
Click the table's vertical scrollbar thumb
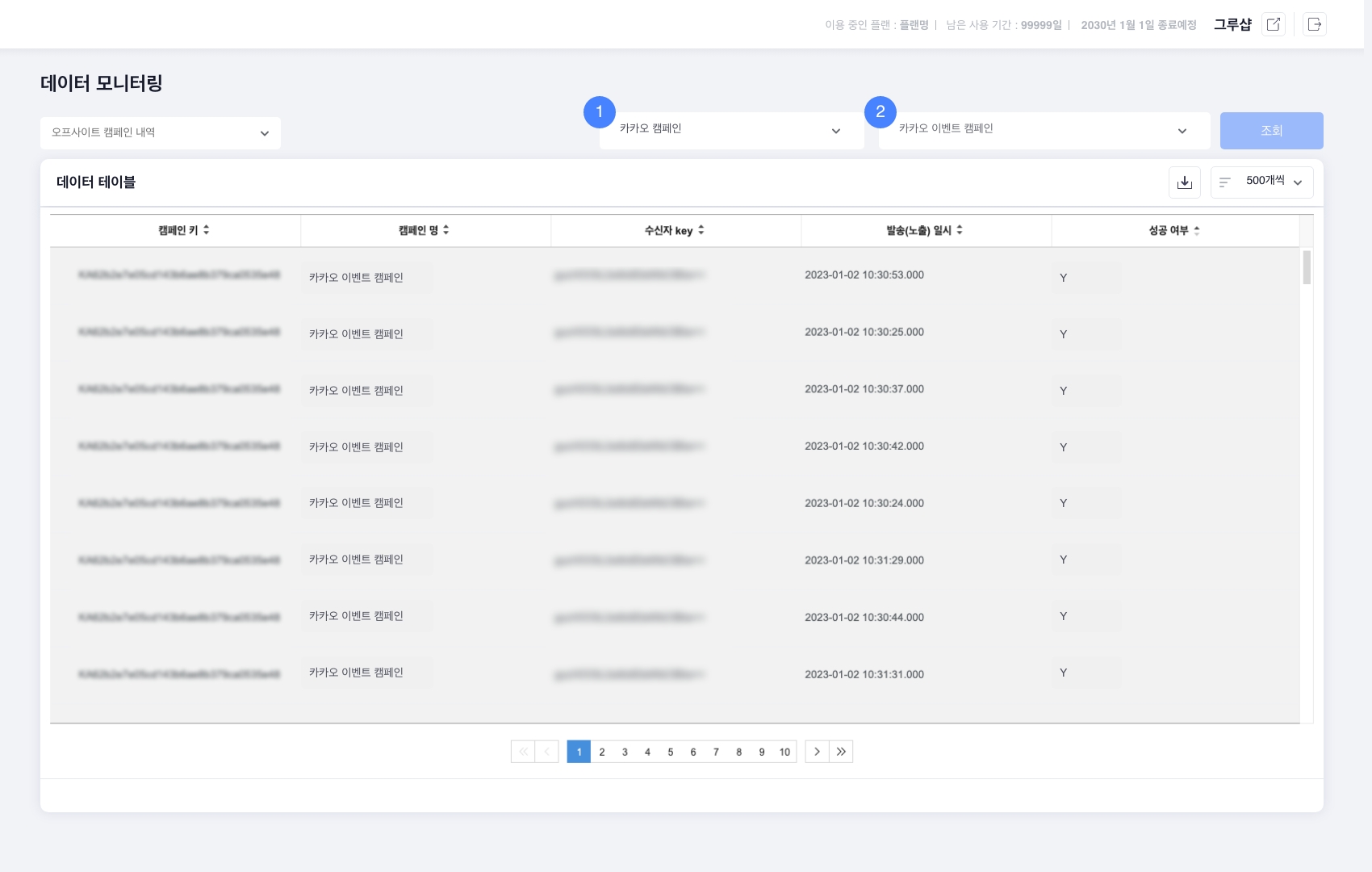click(1307, 267)
